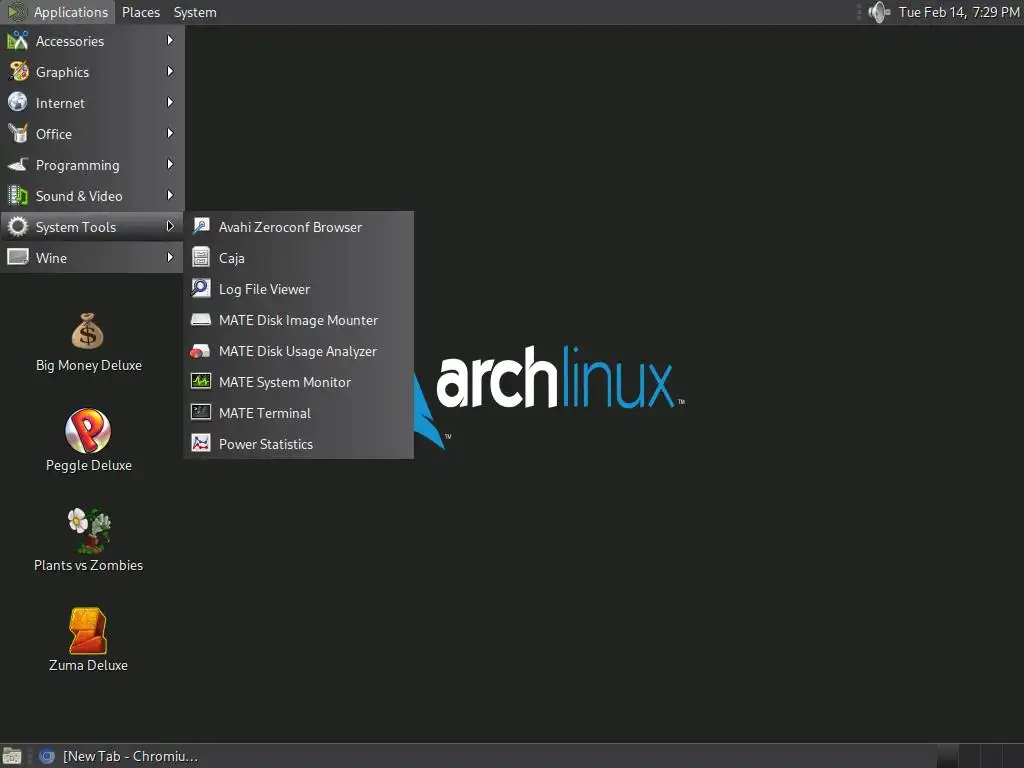Open the Places menu
This screenshot has height=768, width=1024.
tap(141, 12)
